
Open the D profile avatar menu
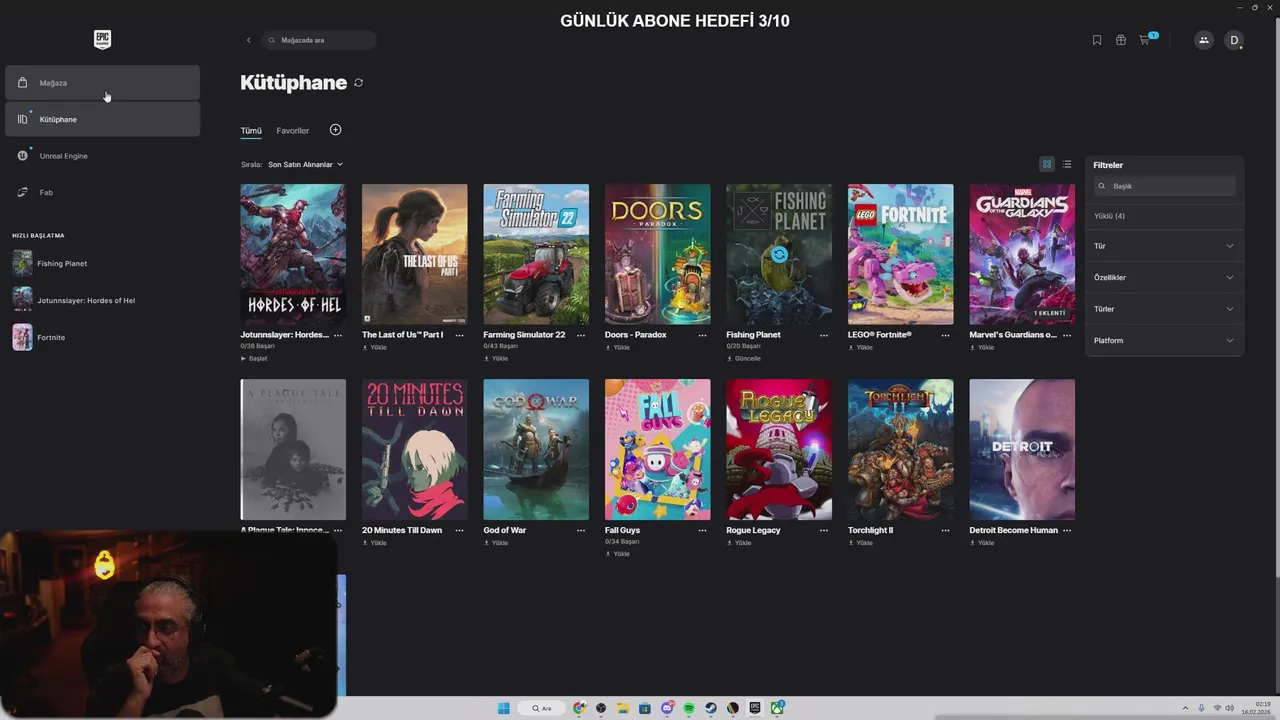pos(1234,40)
